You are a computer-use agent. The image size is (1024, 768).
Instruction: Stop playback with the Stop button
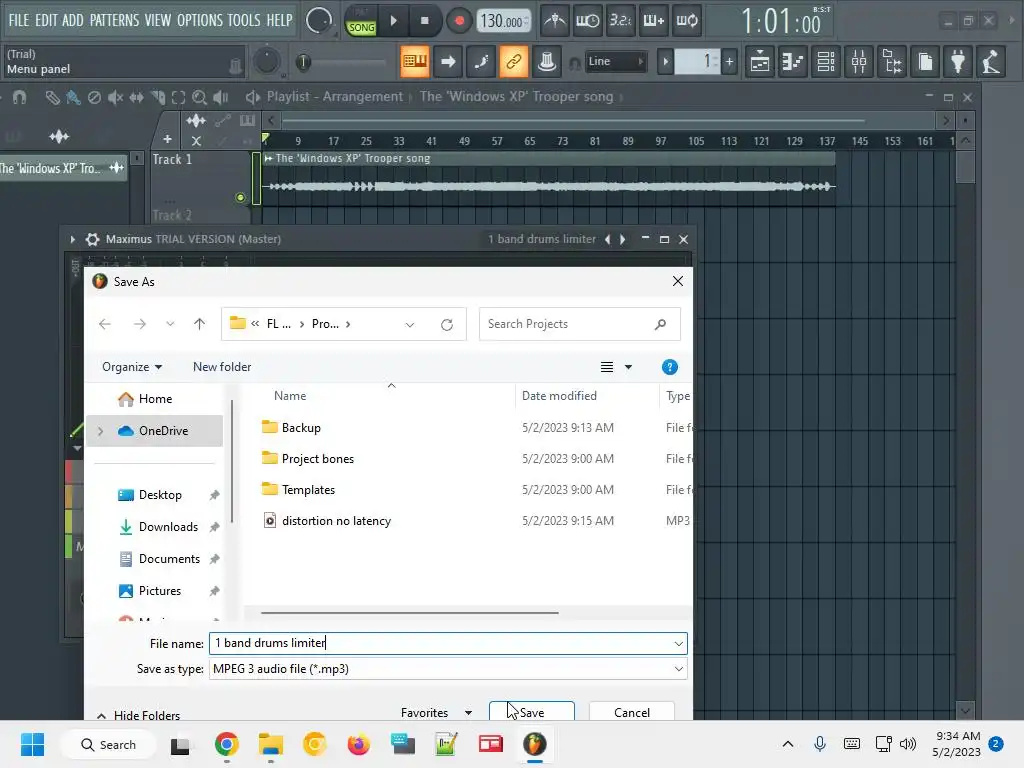pyautogui.click(x=424, y=21)
